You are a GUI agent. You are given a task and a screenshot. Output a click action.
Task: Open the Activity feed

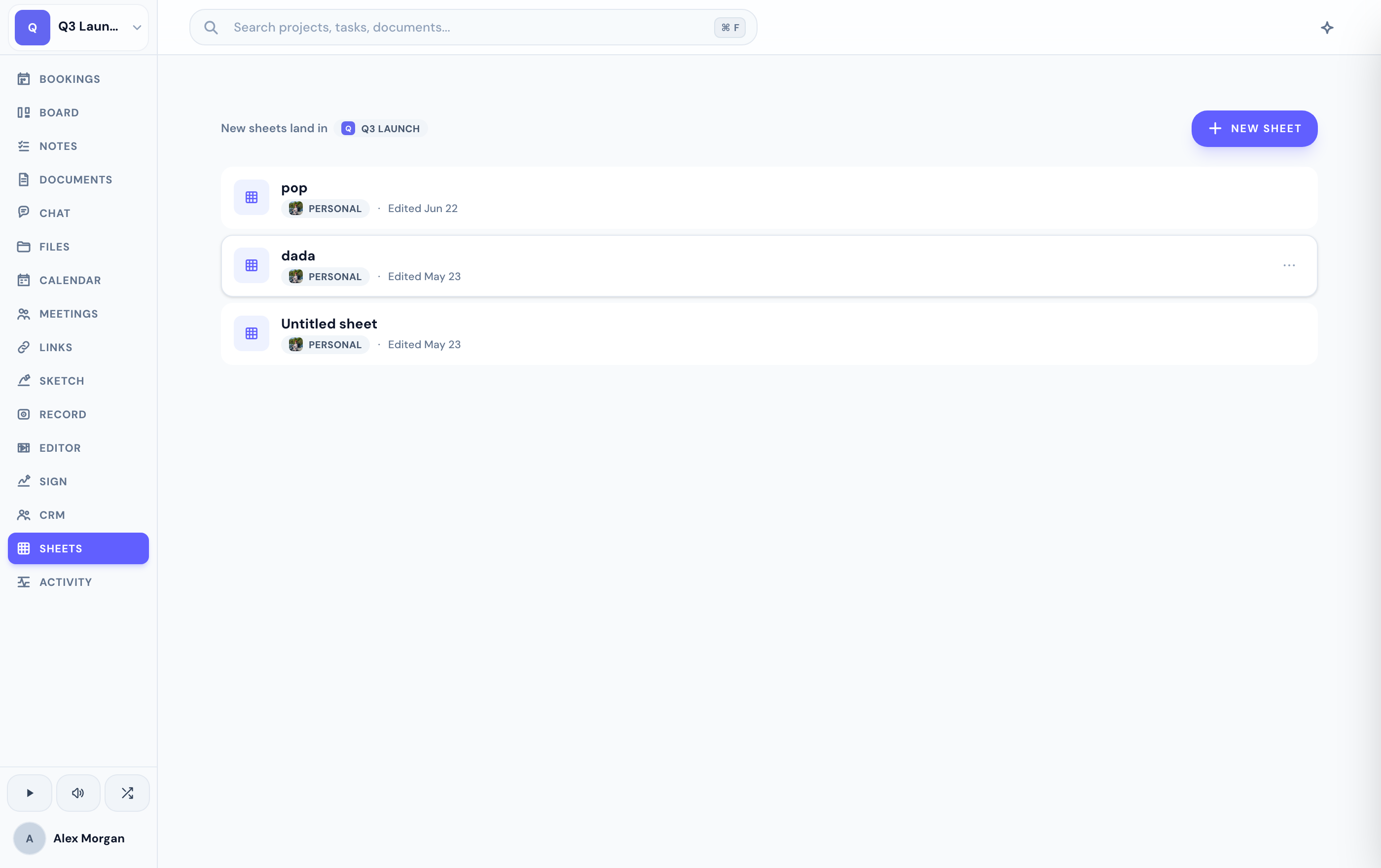tap(78, 582)
